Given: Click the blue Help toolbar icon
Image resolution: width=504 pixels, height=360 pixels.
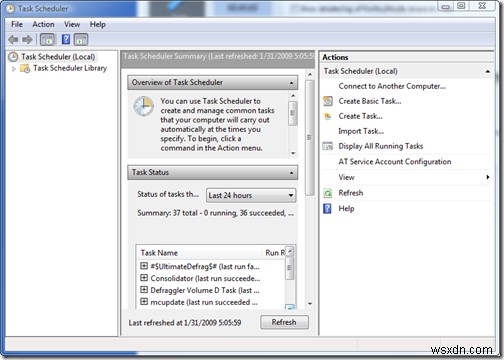Looking at the screenshot, I should click(66, 39).
